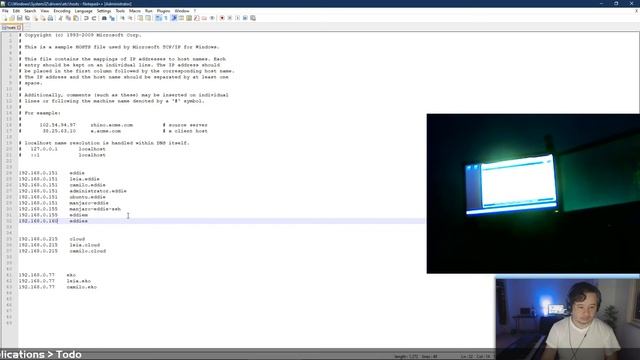Click the Close document toolbar icon

click(36, 18)
